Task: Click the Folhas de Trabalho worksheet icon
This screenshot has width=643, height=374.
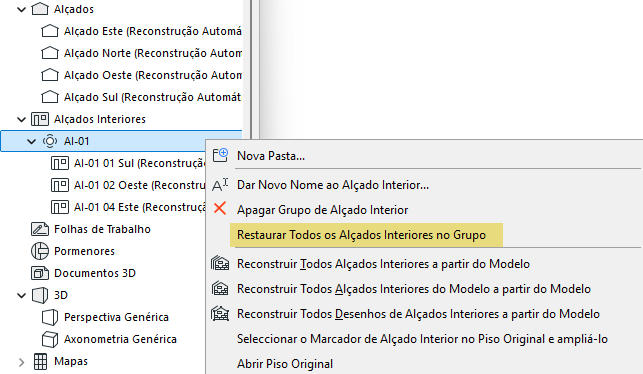Action: (x=40, y=229)
